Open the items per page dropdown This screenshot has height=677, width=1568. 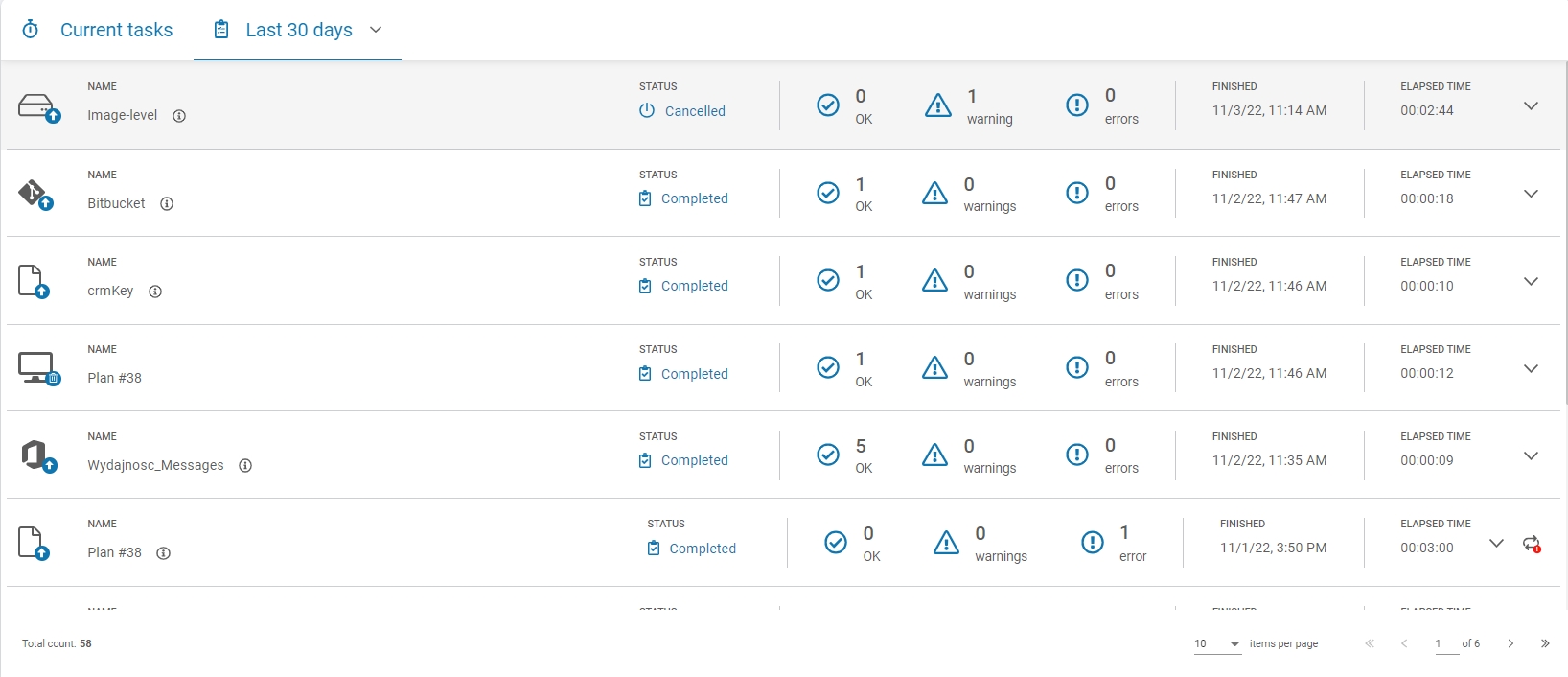pyautogui.click(x=1217, y=644)
